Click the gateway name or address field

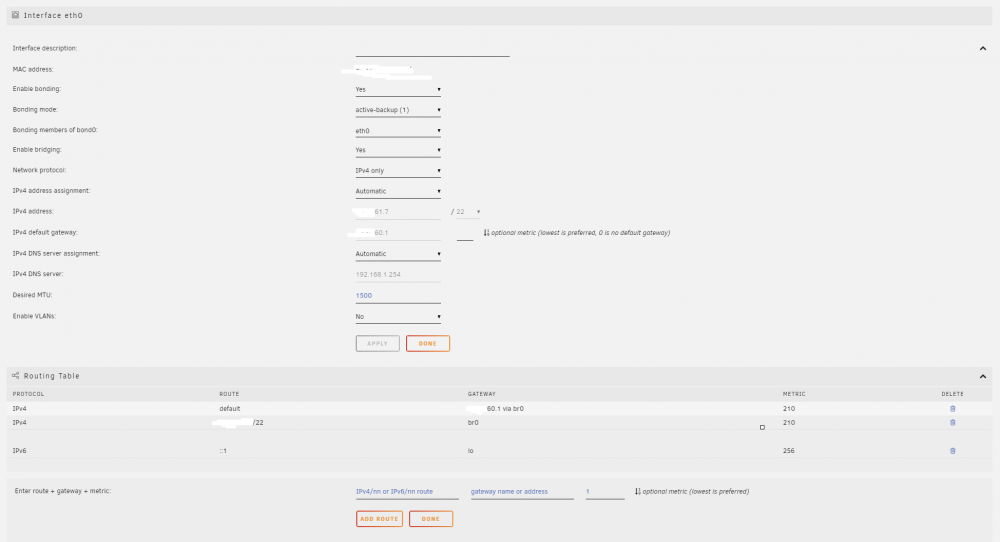point(522,492)
